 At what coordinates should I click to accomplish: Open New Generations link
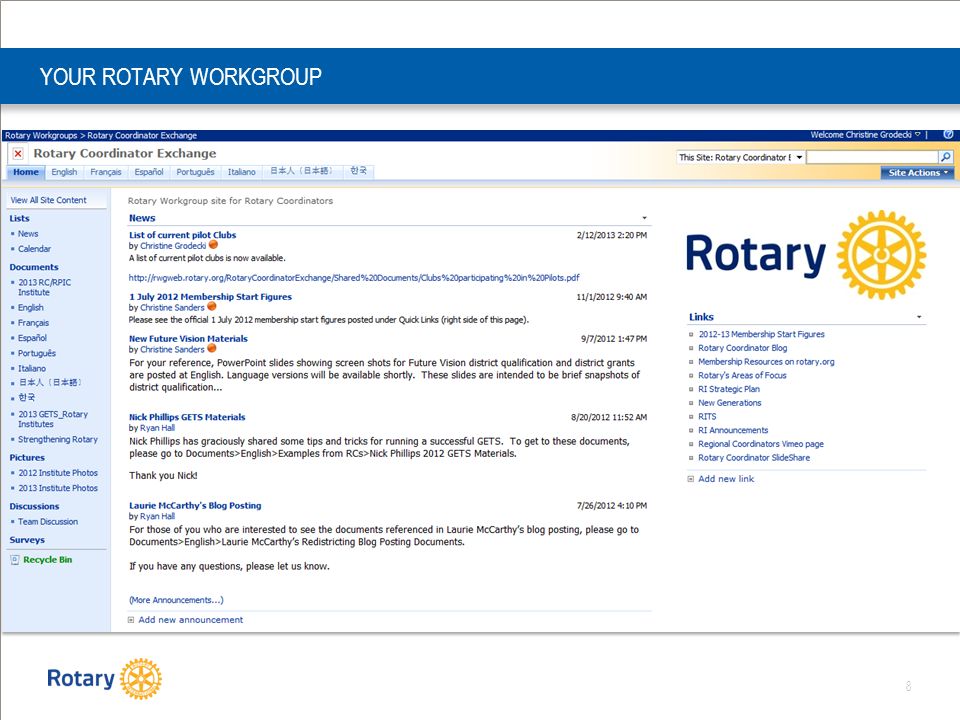pos(730,403)
